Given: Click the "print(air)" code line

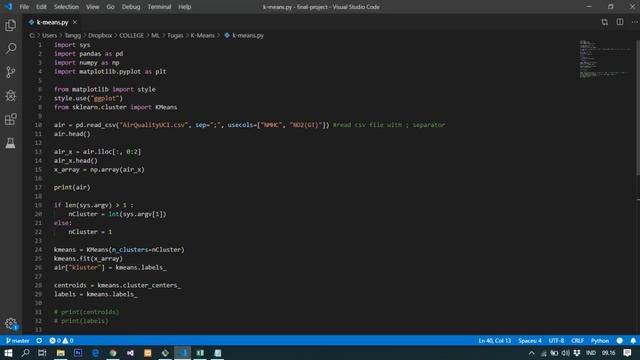Looking at the screenshot, I should tap(72, 187).
